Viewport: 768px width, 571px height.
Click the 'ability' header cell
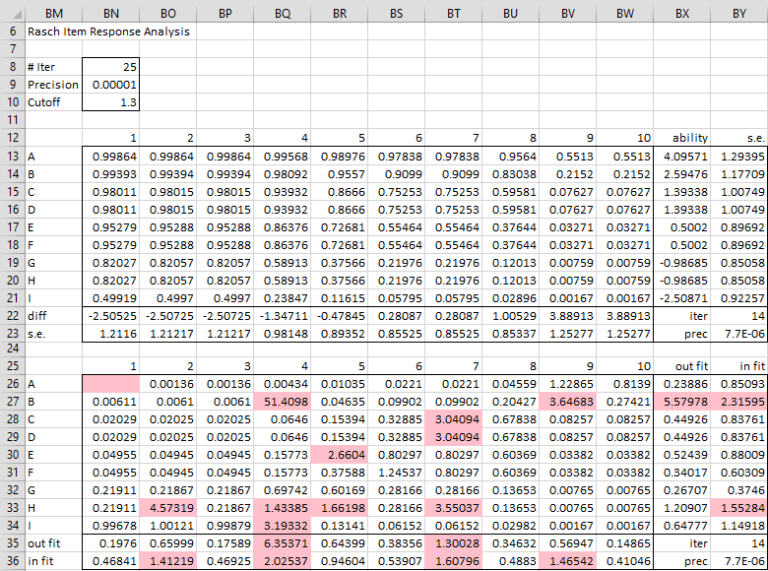pos(682,138)
